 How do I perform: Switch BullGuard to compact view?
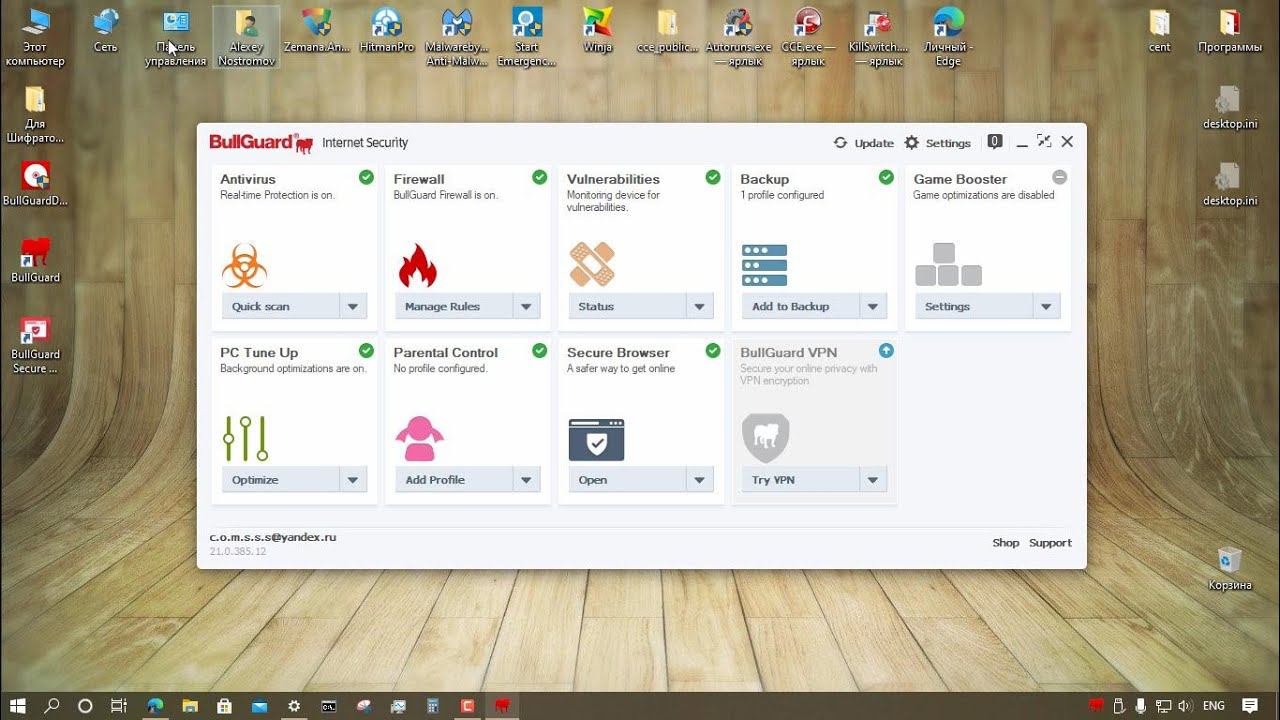[x=1044, y=142]
